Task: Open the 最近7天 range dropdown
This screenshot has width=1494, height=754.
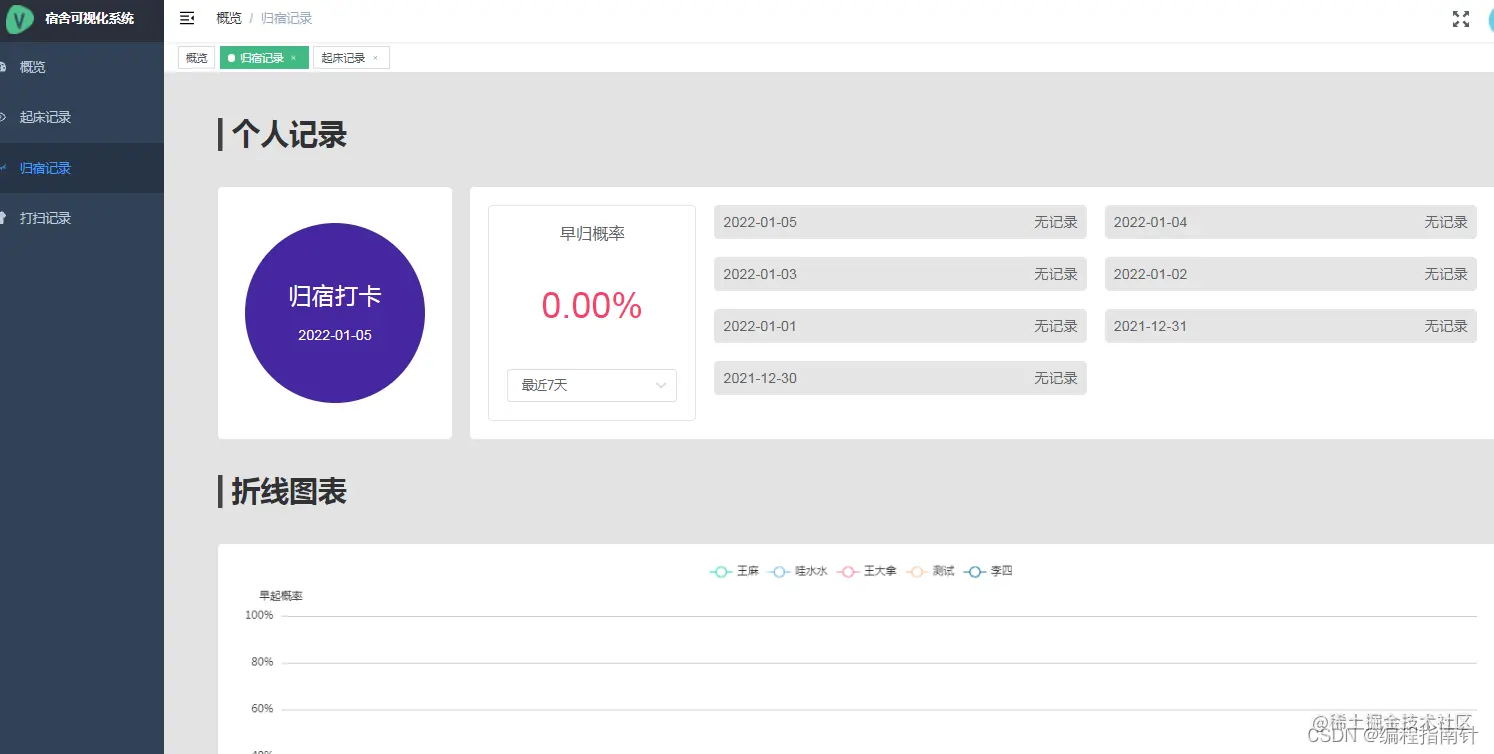Action: [592, 385]
